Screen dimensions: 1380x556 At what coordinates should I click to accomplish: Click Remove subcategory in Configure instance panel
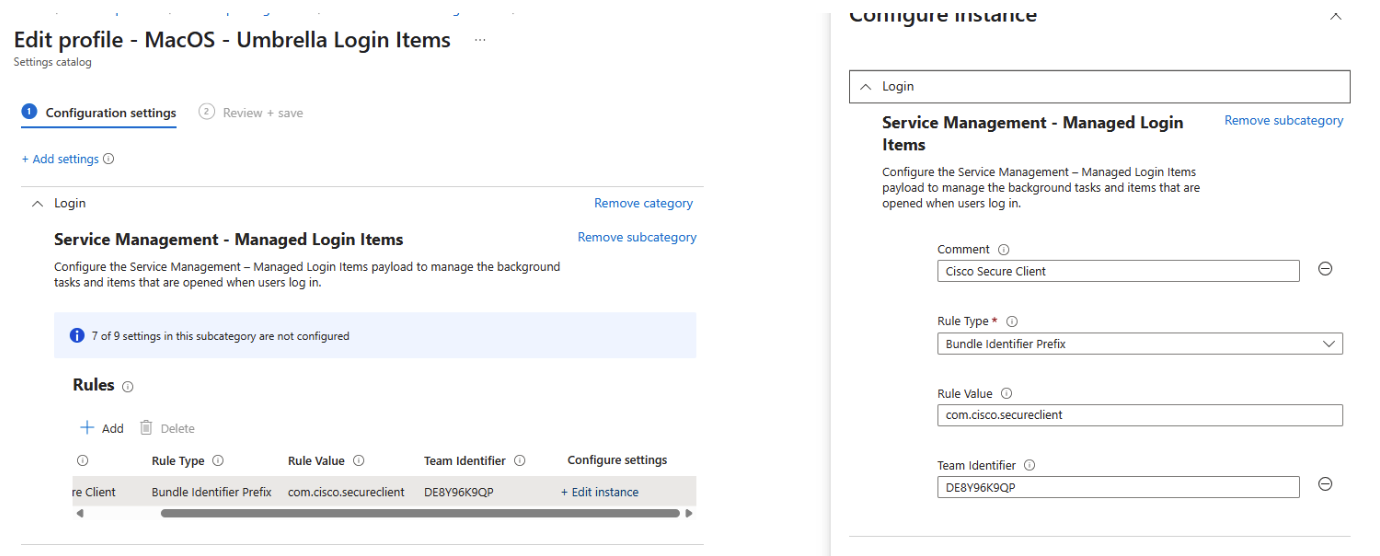click(x=1284, y=120)
